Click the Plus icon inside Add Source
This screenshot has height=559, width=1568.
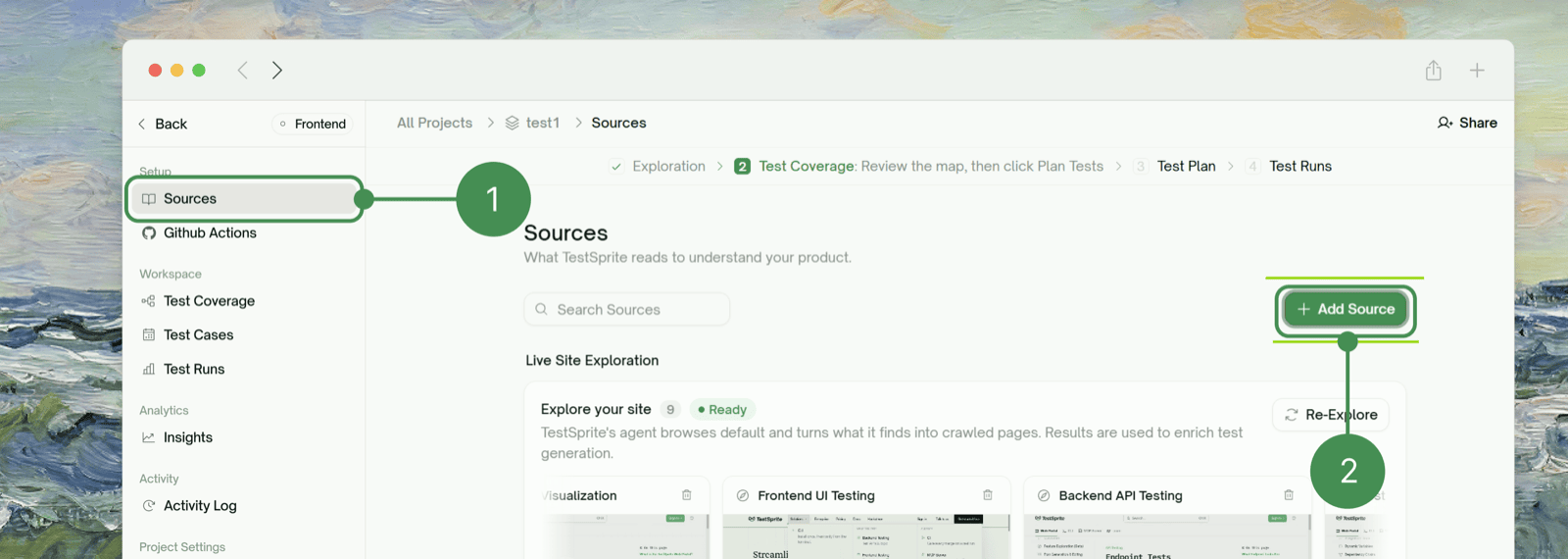[1303, 309]
